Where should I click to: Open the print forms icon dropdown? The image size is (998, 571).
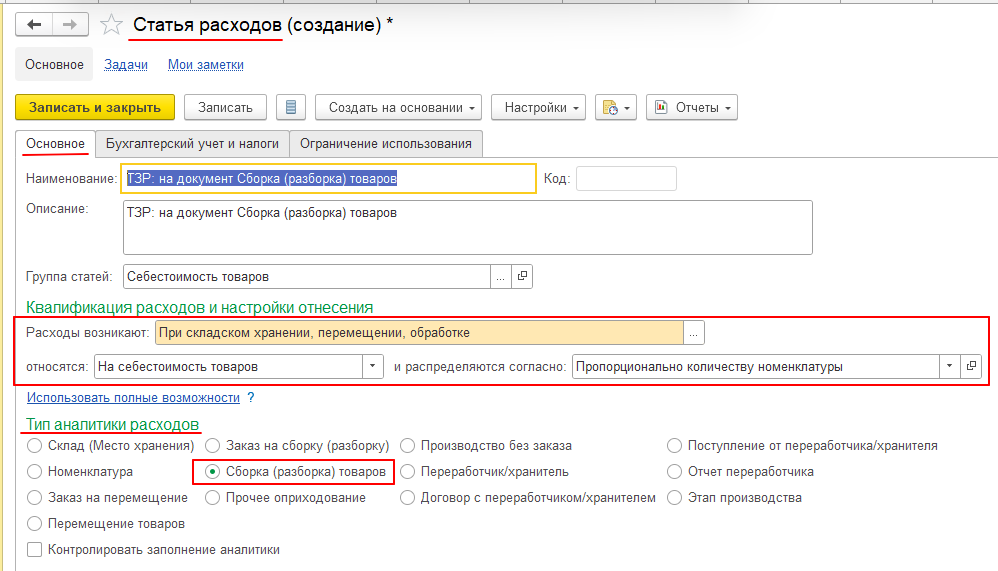(615, 107)
